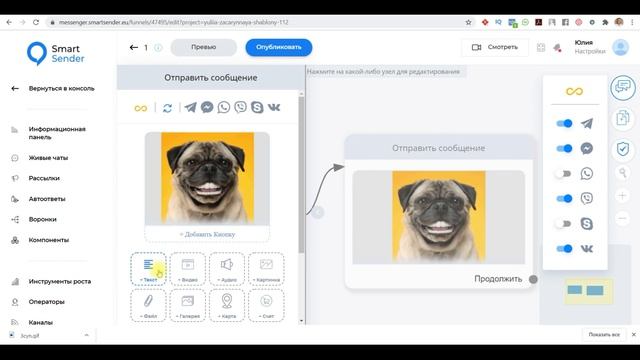Select the VK icon in editor toolbar
Viewport: 640px width, 360px height.
274,107
